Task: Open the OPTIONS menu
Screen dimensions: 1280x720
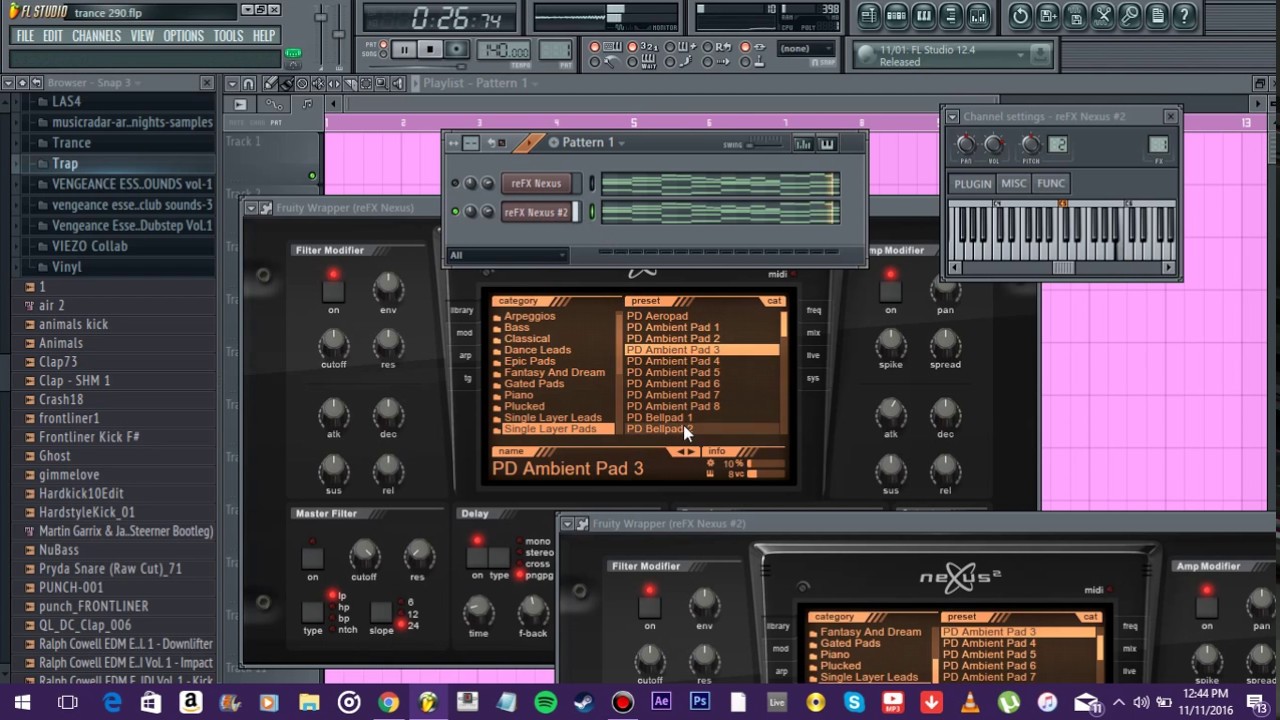Action: click(x=183, y=36)
